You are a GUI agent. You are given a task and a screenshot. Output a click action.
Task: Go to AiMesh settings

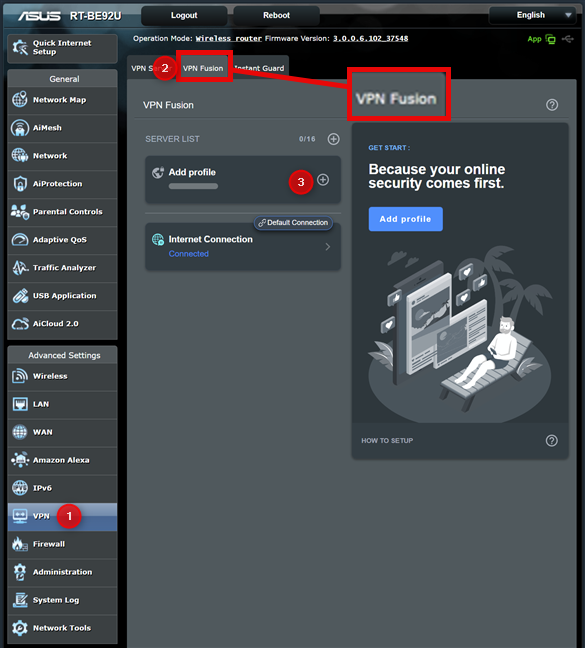pyautogui.click(x=62, y=128)
